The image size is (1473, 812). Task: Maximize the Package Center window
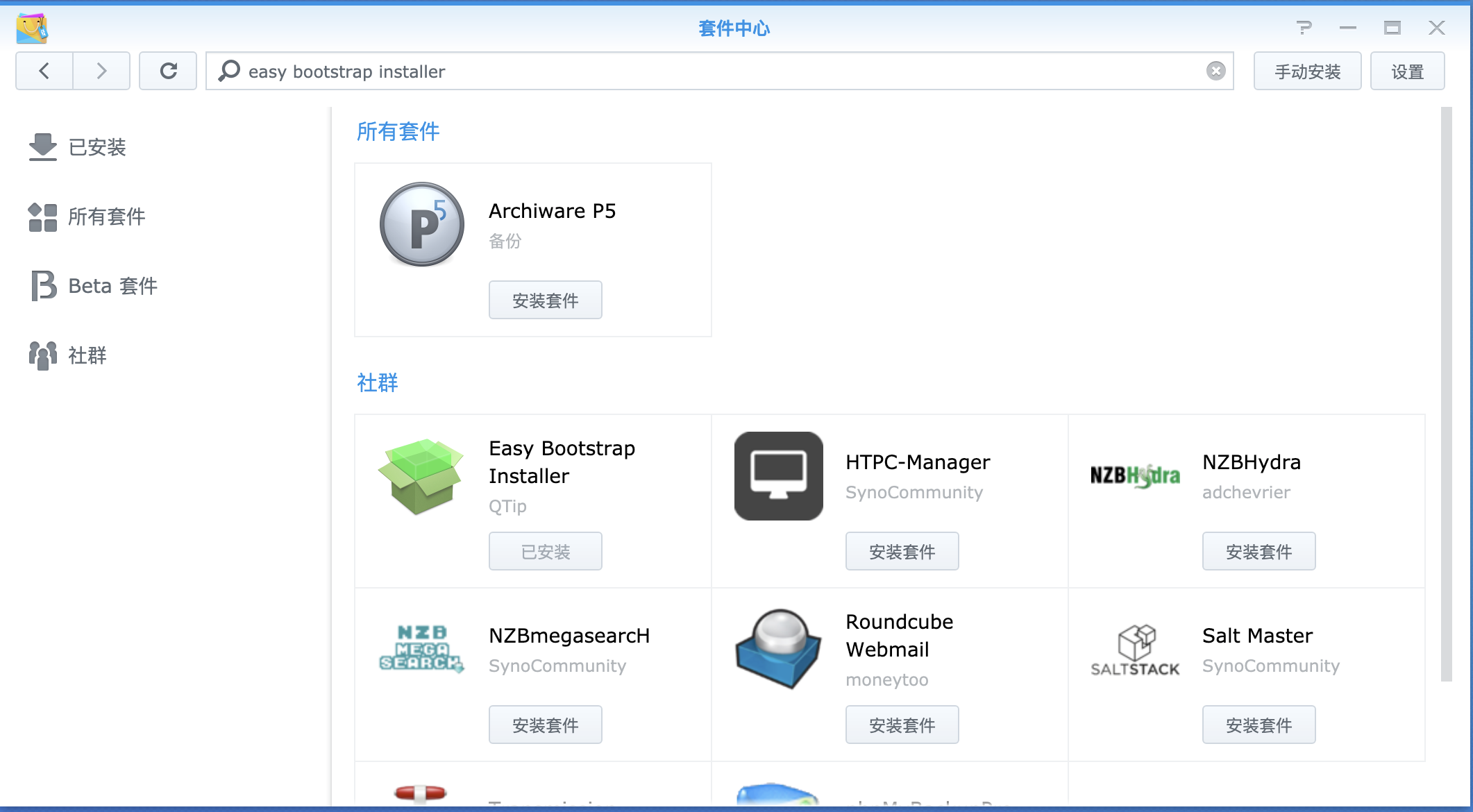(1392, 28)
